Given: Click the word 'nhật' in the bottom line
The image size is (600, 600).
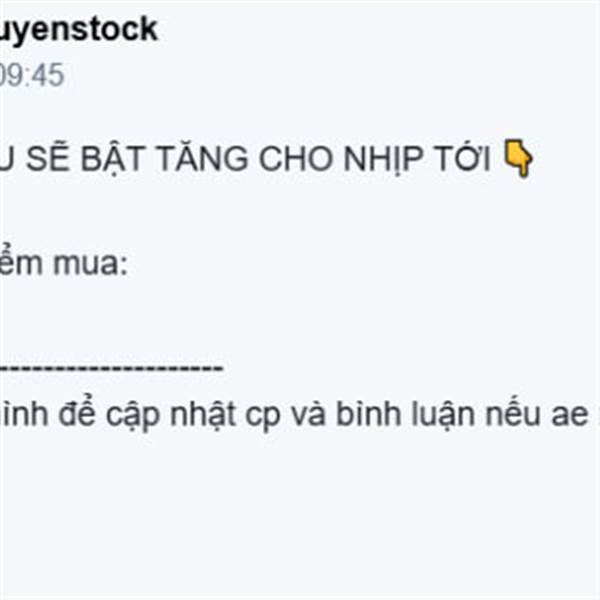Looking at the screenshot, I should [203, 415].
